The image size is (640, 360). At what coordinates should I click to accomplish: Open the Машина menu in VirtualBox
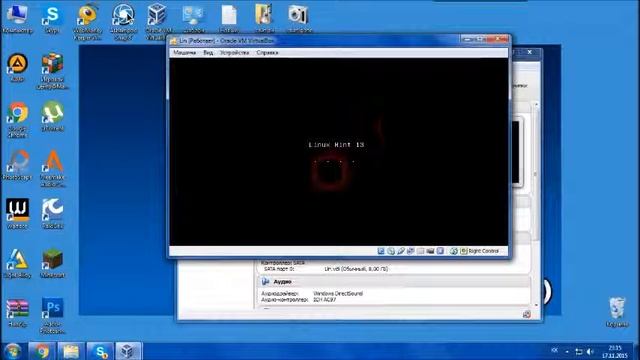[x=184, y=53]
